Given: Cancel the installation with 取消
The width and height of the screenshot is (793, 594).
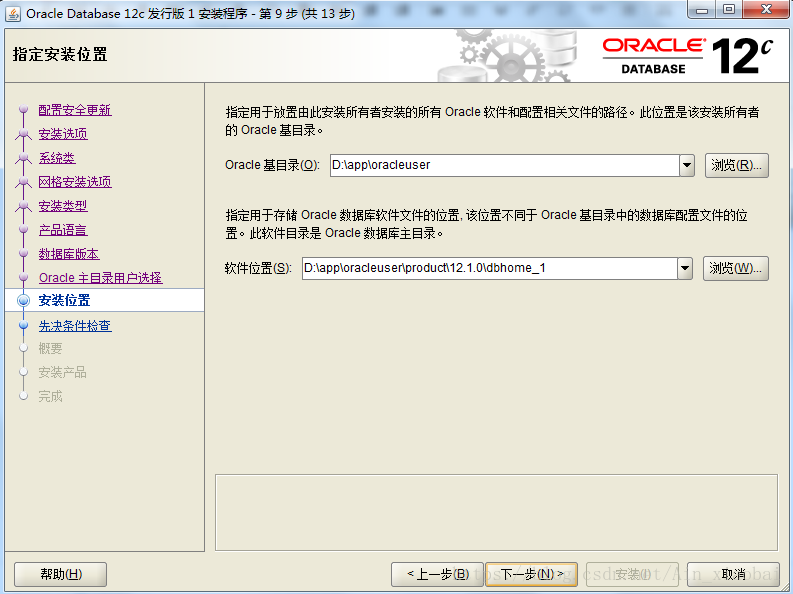Looking at the screenshot, I should point(733,574).
